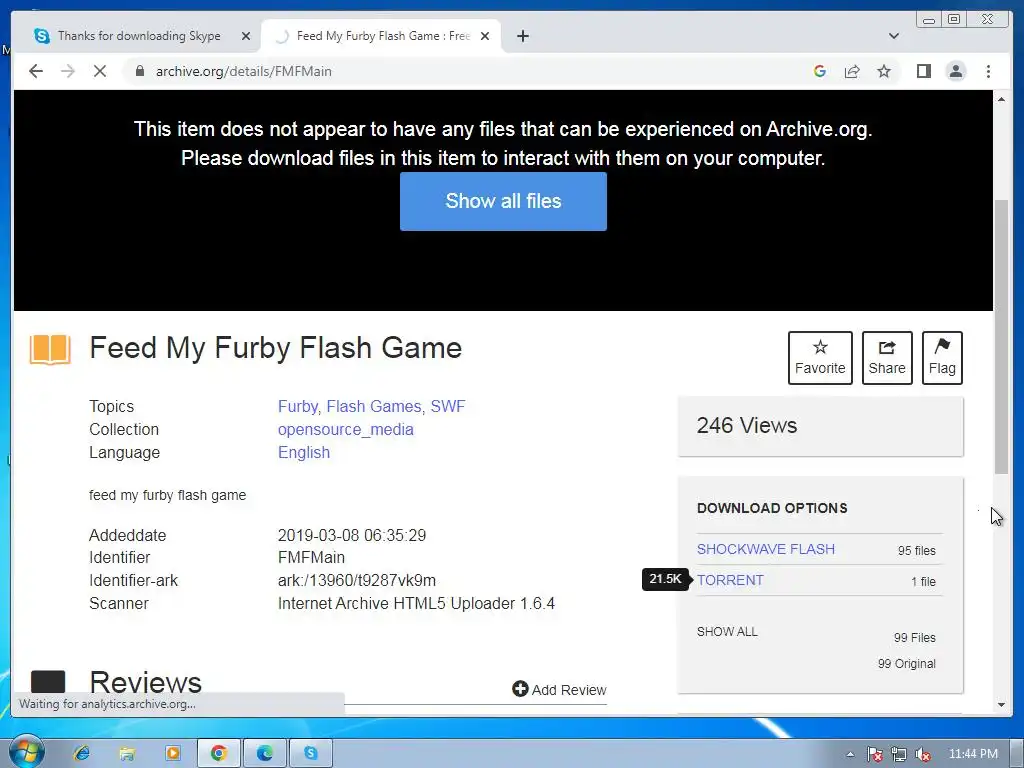This screenshot has height=768, width=1024.
Task: Click the orange book texts icon
Action: click(50, 349)
